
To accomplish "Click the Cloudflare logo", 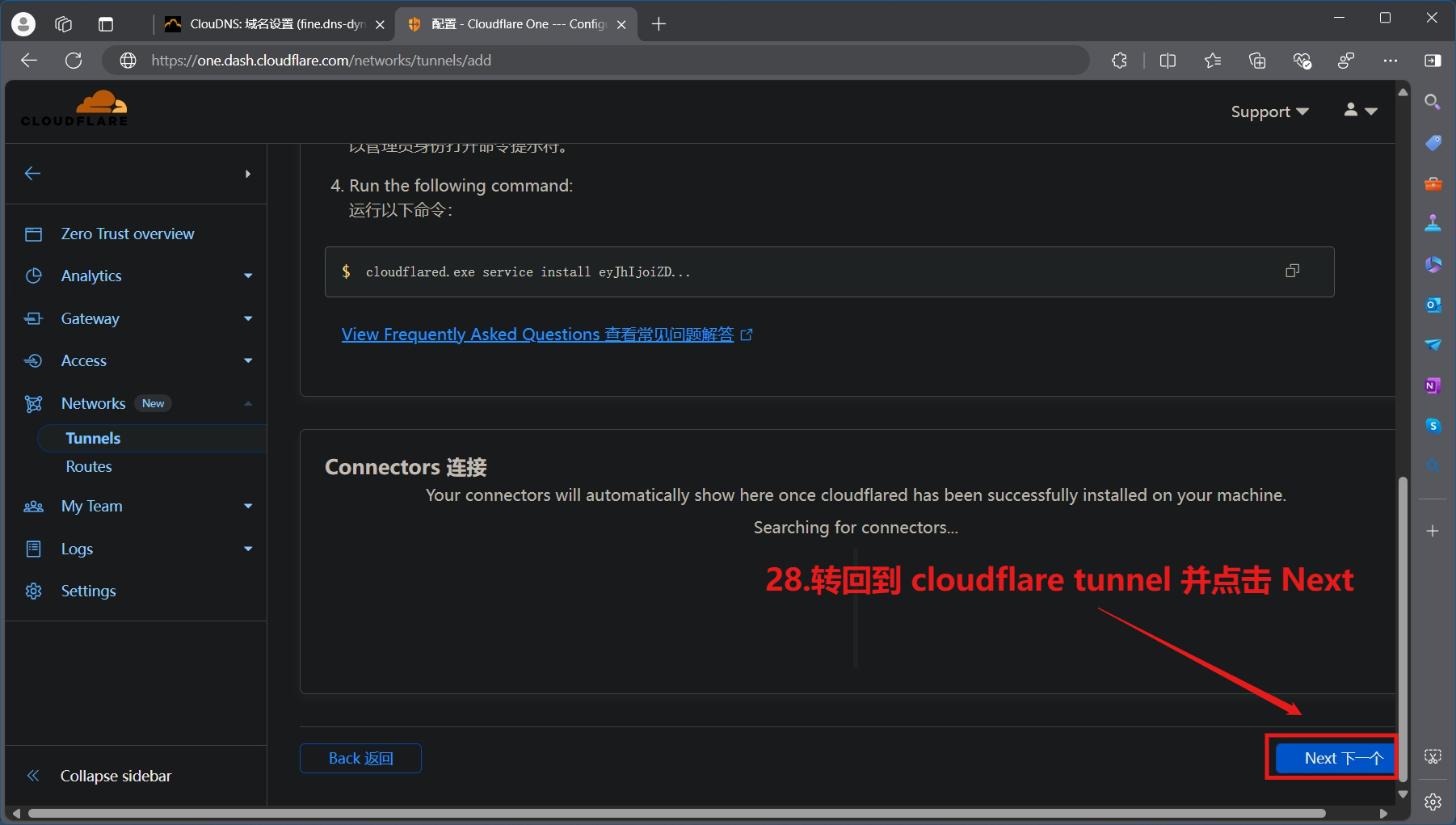I will [74, 108].
